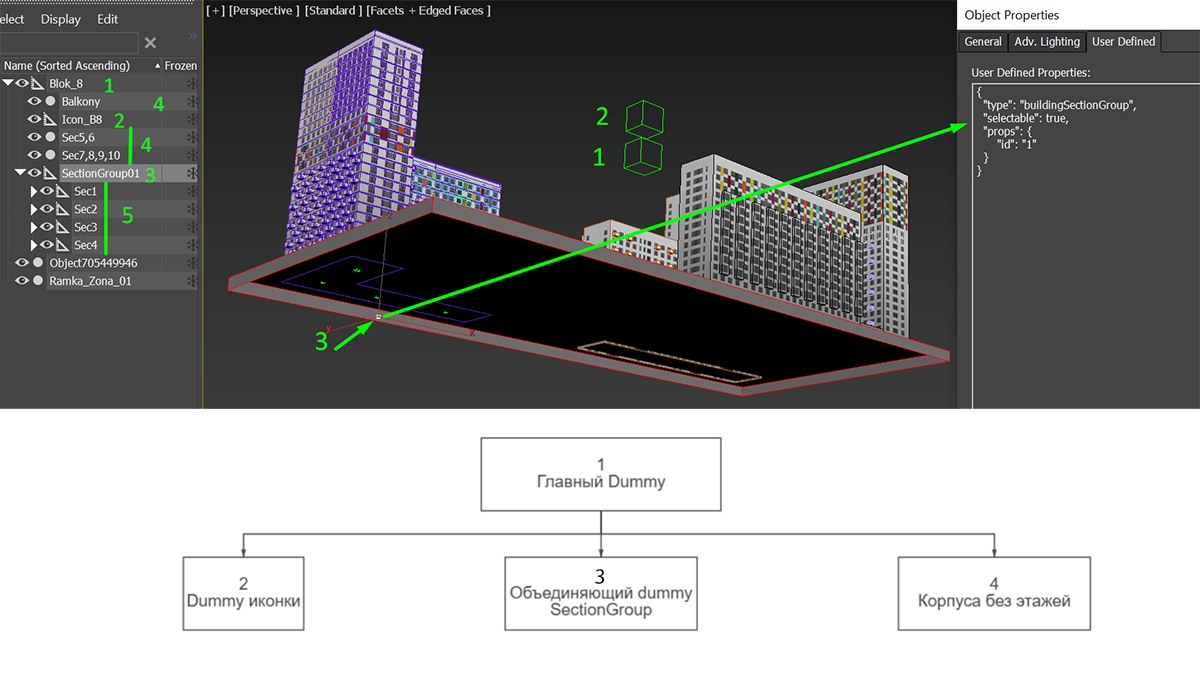Image resolution: width=1200 pixels, height=673 pixels.
Task: Switch to the User Defined tab
Action: [1123, 42]
